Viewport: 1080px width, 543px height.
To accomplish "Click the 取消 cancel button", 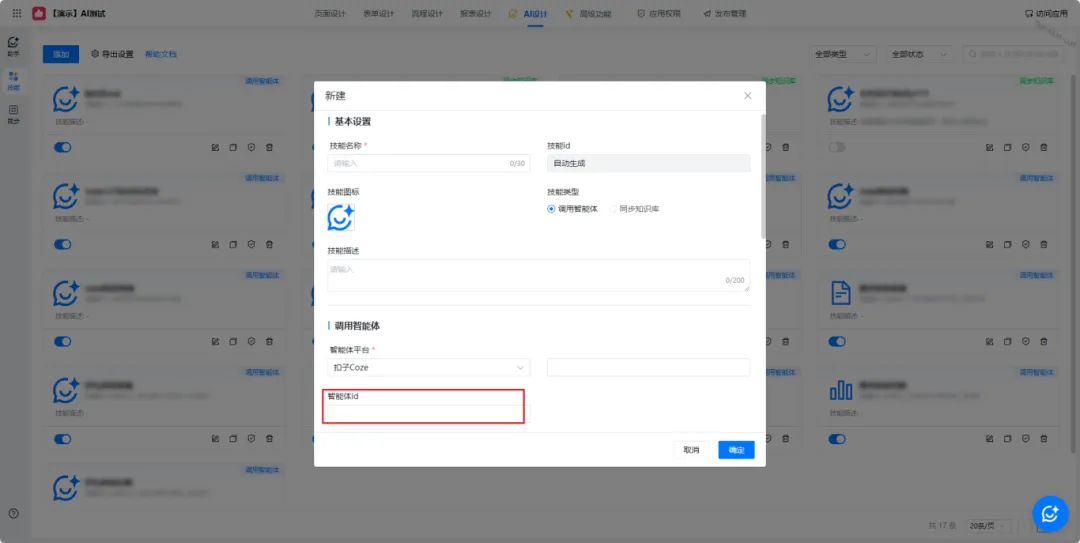I will [x=691, y=450].
